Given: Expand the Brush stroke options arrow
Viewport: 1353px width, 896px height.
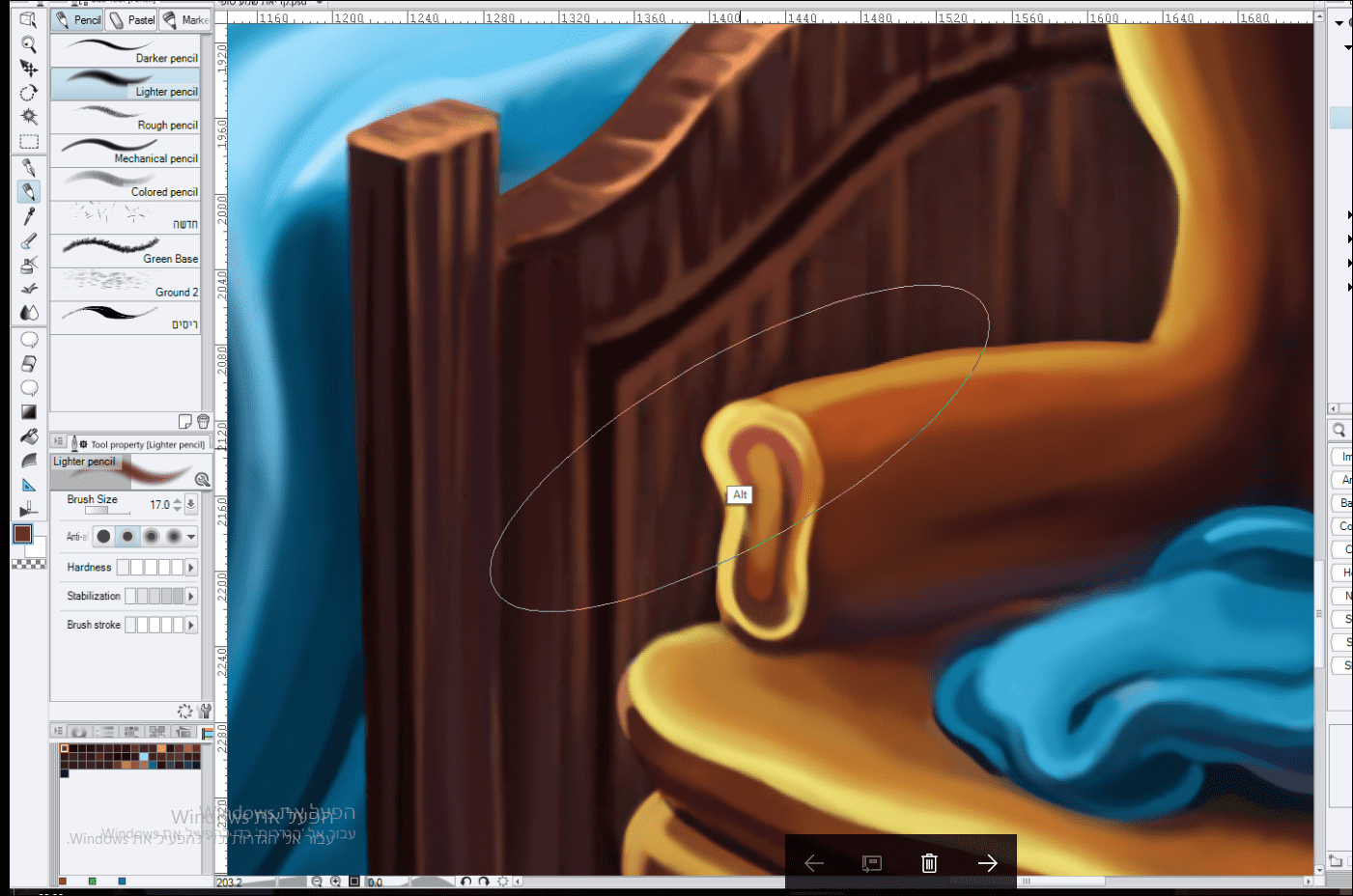Looking at the screenshot, I should (191, 626).
